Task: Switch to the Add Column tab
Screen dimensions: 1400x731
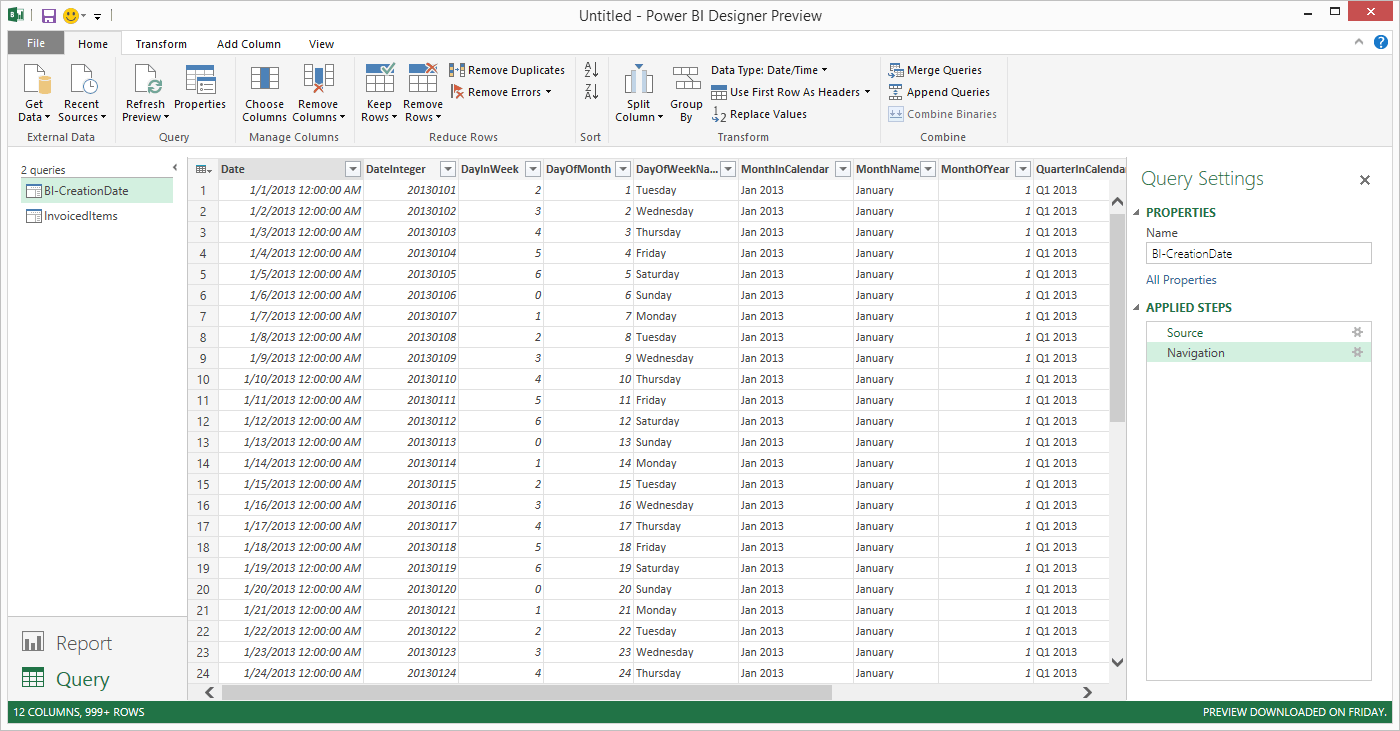Action: 249,44
